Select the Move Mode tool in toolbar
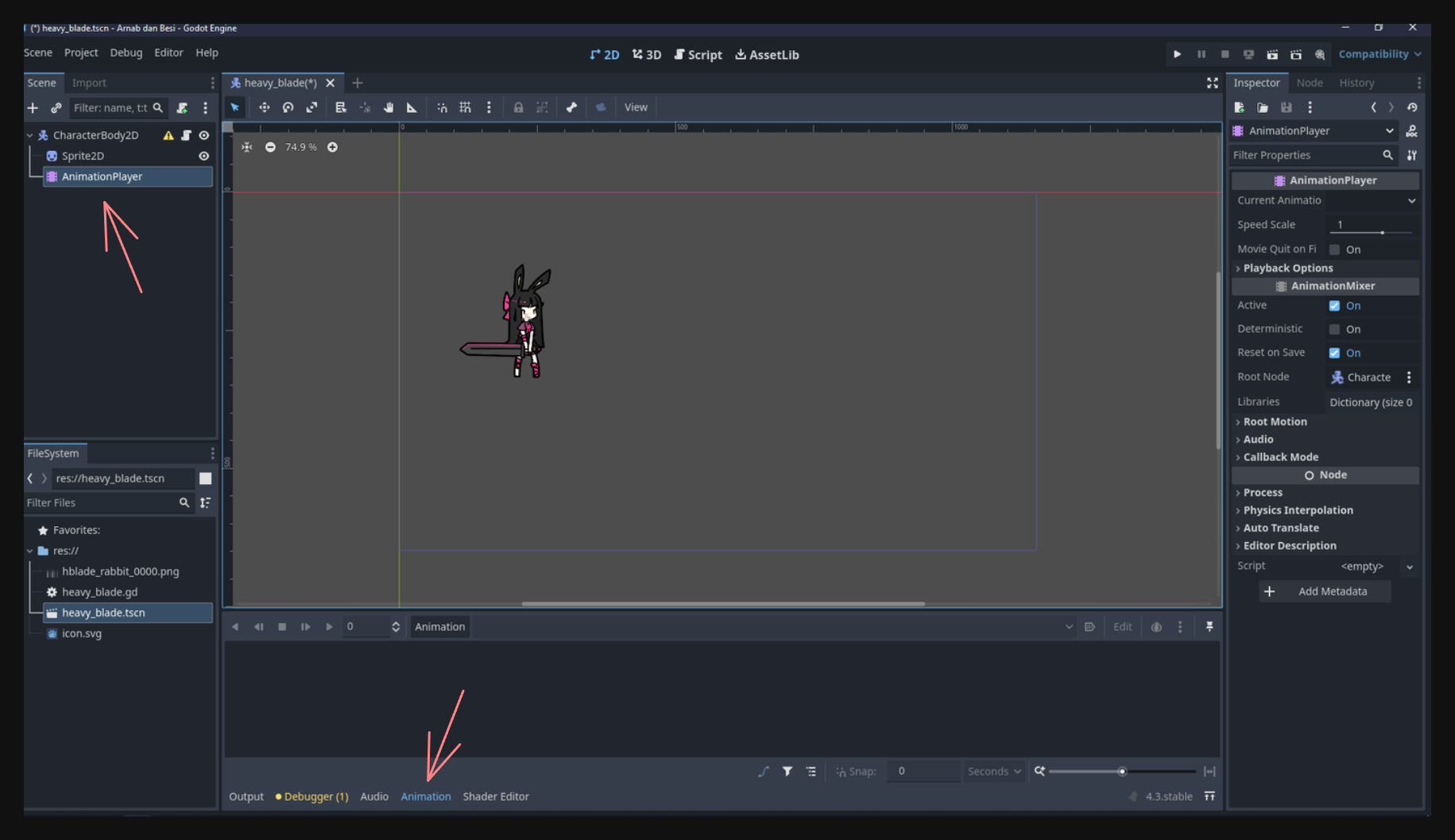The height and width of the screenshot is (840, 1455). click(264, 107)
